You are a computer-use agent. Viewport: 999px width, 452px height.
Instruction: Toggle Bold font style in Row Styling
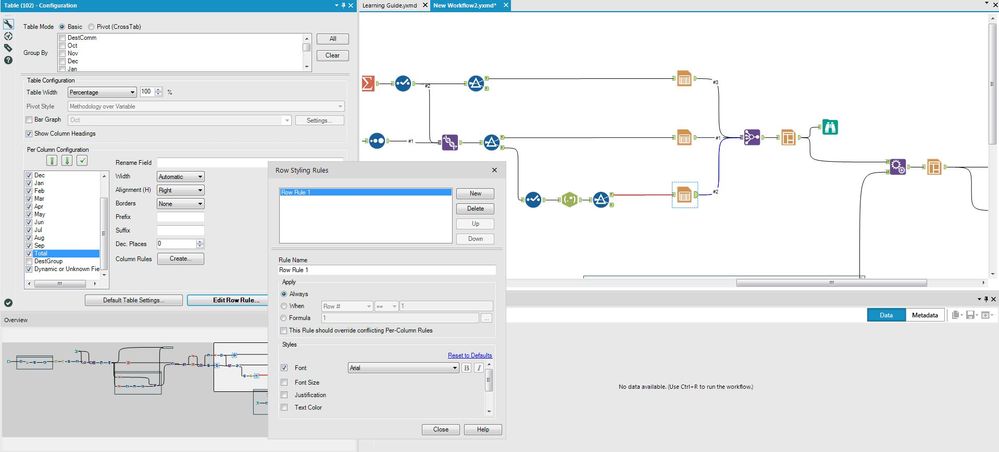click(466, 368)
